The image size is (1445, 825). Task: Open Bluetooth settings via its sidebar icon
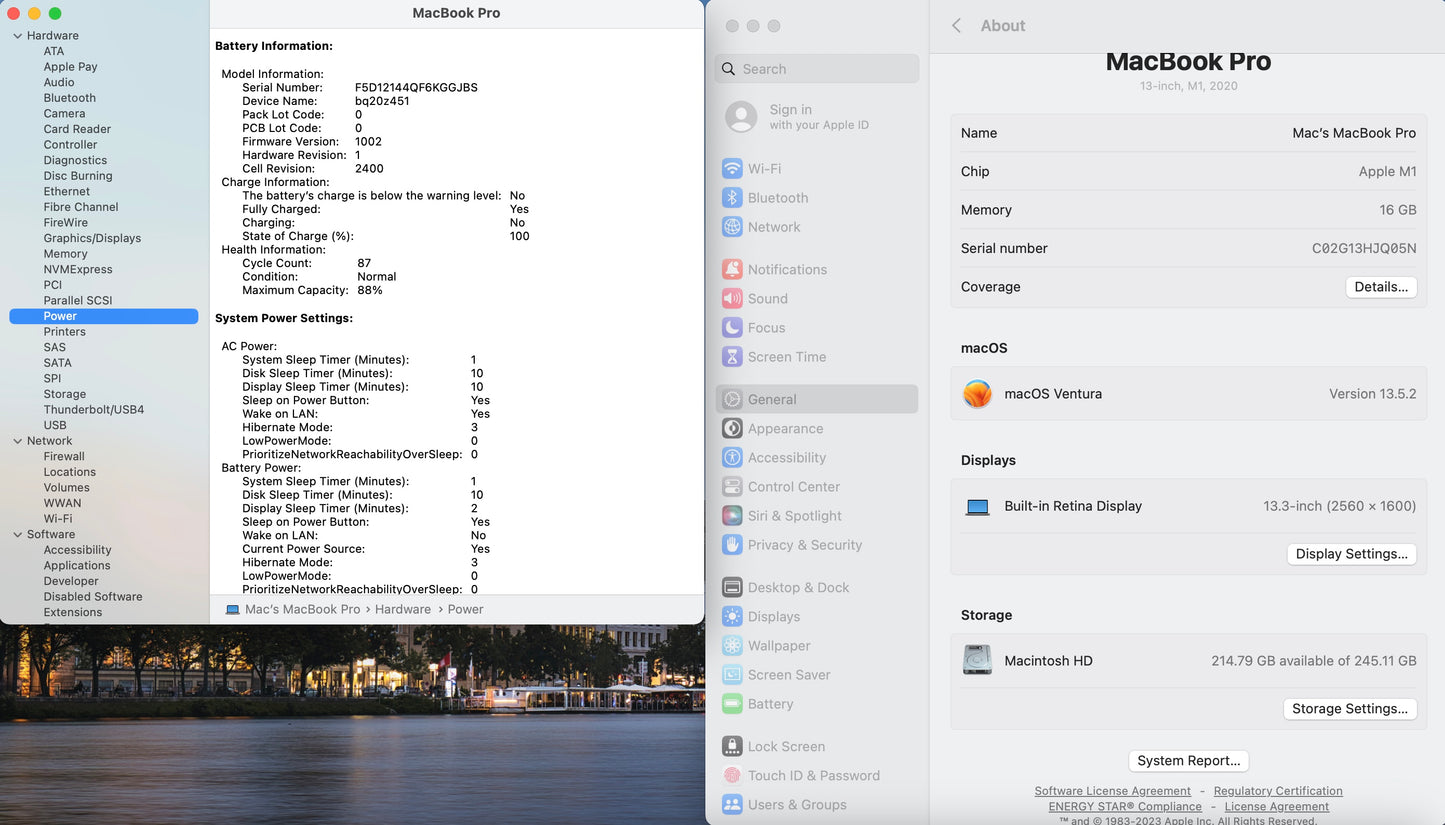tap(732, 198)
